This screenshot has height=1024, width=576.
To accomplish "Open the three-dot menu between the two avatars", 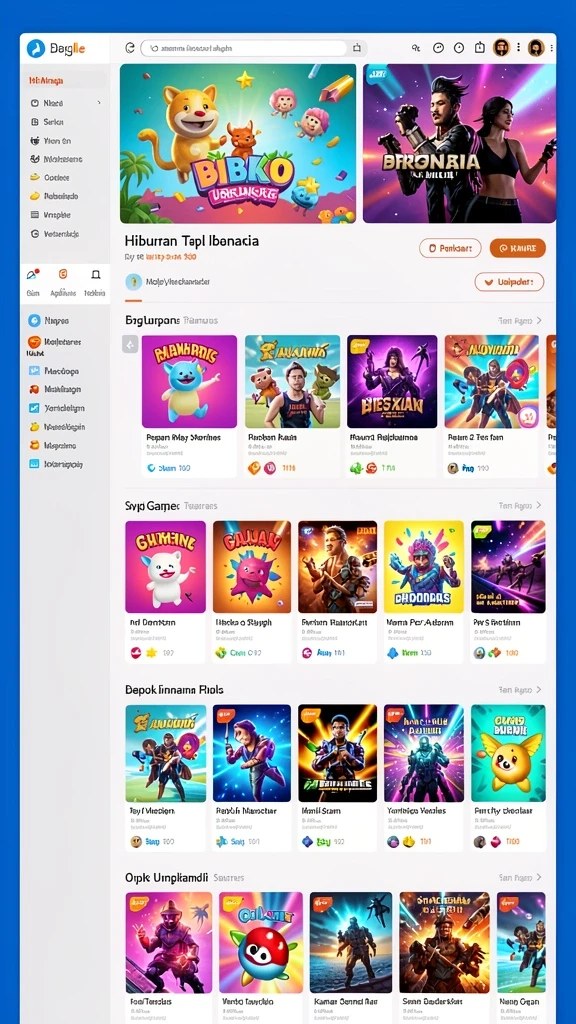I will coord(519,48).
